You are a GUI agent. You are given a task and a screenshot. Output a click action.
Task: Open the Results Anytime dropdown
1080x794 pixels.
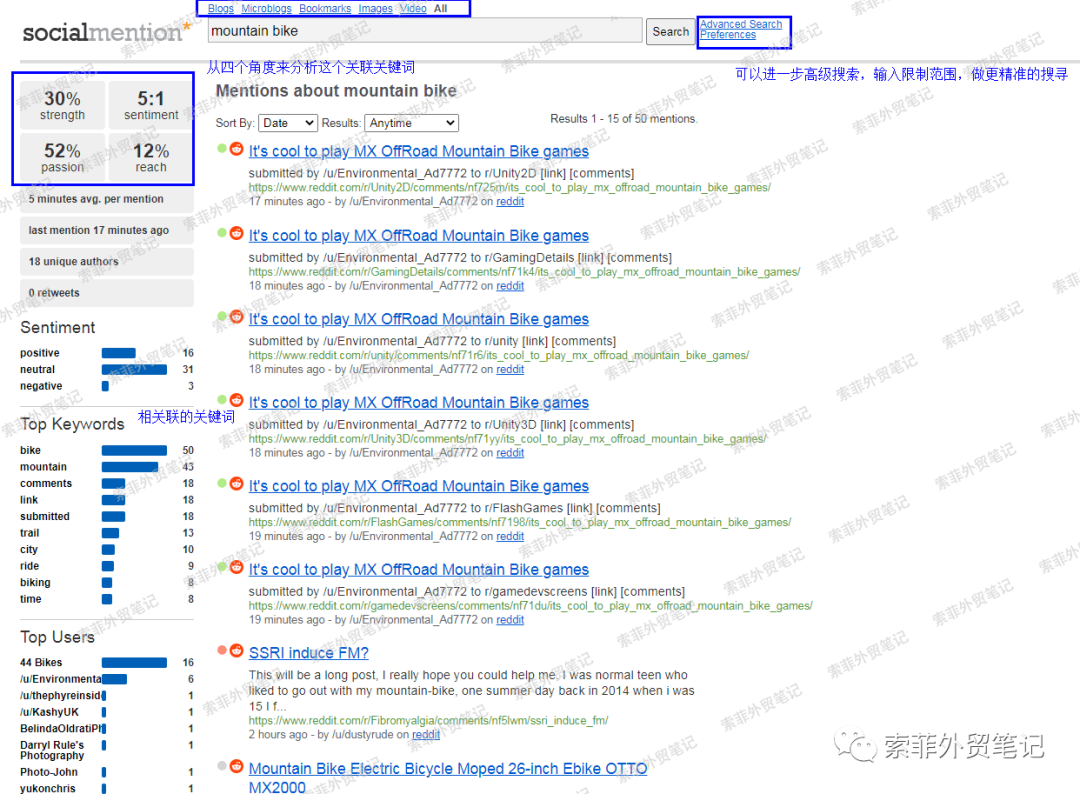pos(411,123)
